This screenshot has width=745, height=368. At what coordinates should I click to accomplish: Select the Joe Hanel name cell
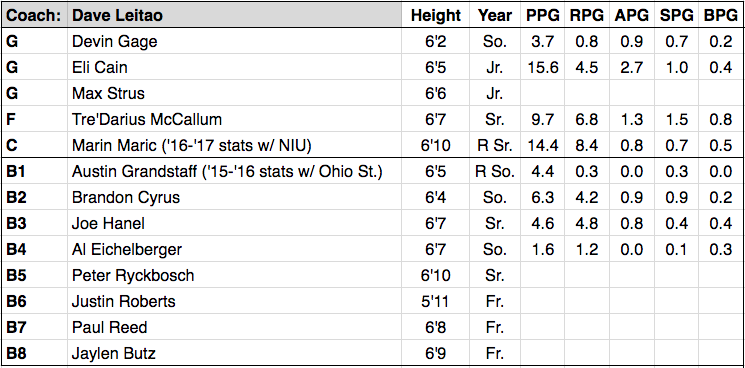pyautogui.click(x=235, y=223)
